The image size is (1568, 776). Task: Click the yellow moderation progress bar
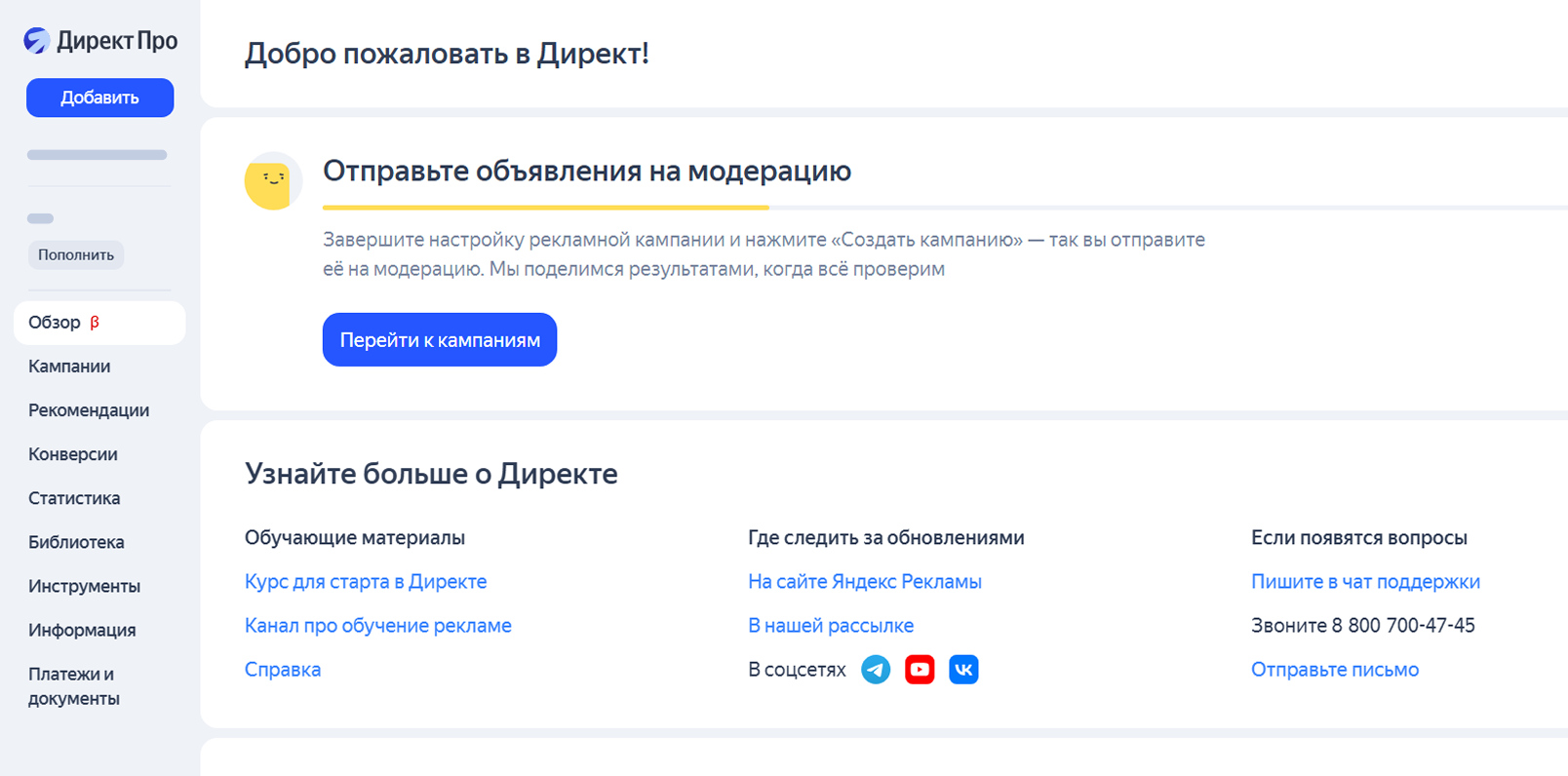pos(546,208)
